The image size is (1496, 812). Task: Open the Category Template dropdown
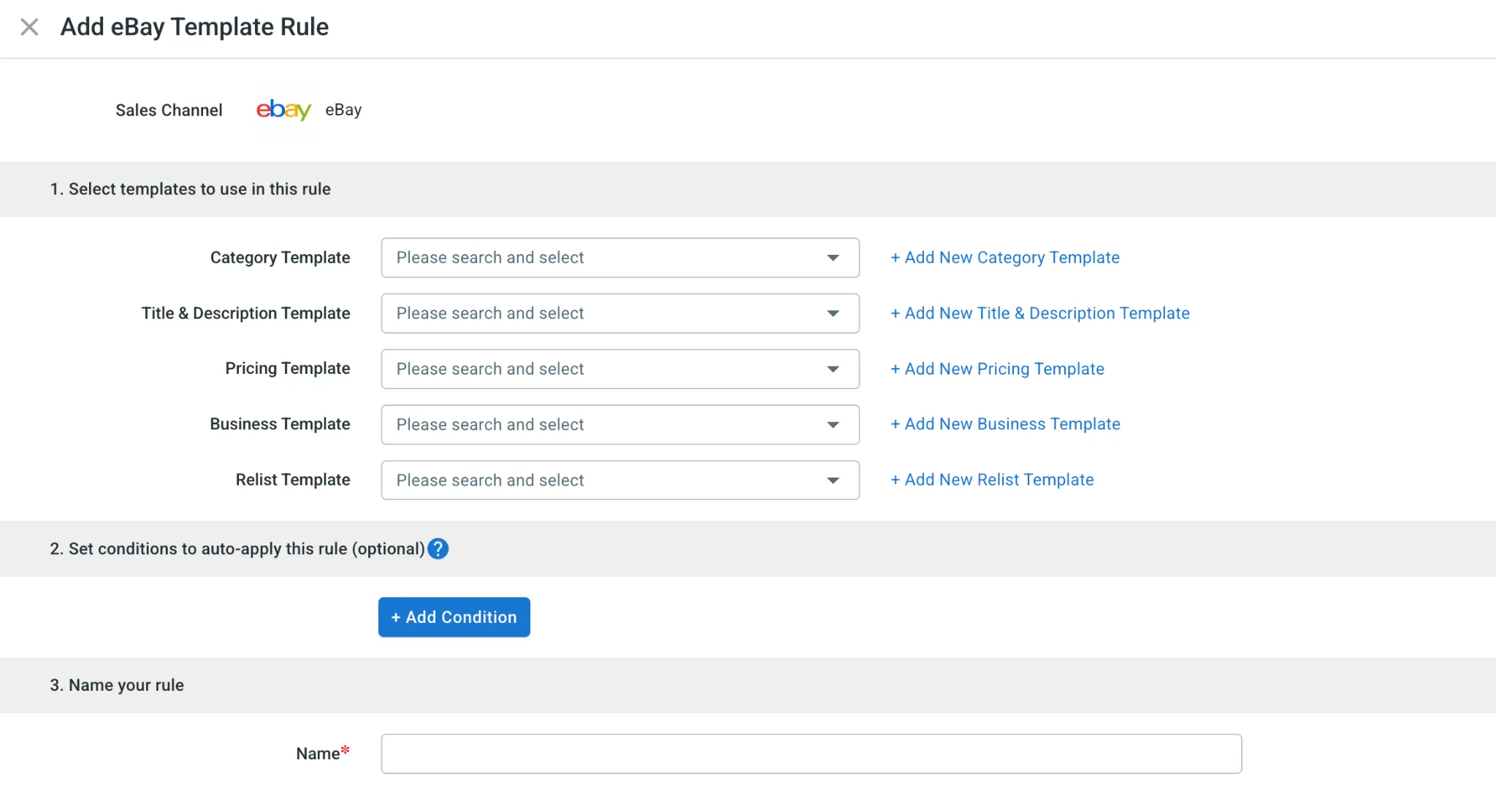[620, 258]
